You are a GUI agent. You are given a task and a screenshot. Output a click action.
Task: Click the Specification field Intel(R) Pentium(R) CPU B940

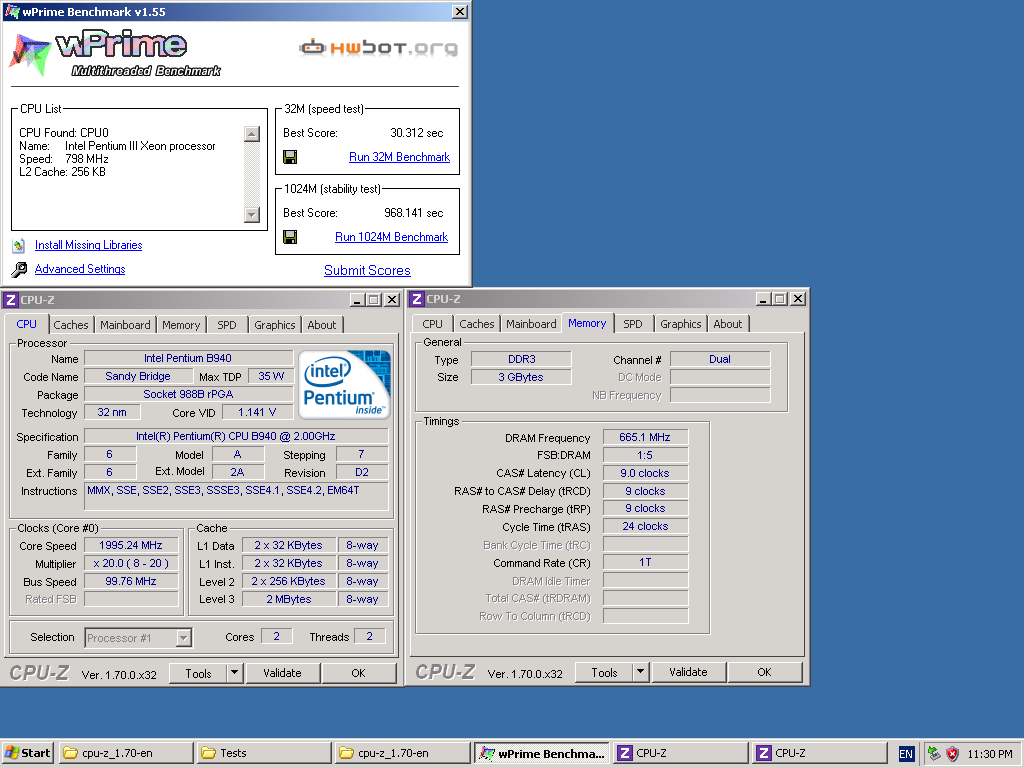[x=236, y=436]
